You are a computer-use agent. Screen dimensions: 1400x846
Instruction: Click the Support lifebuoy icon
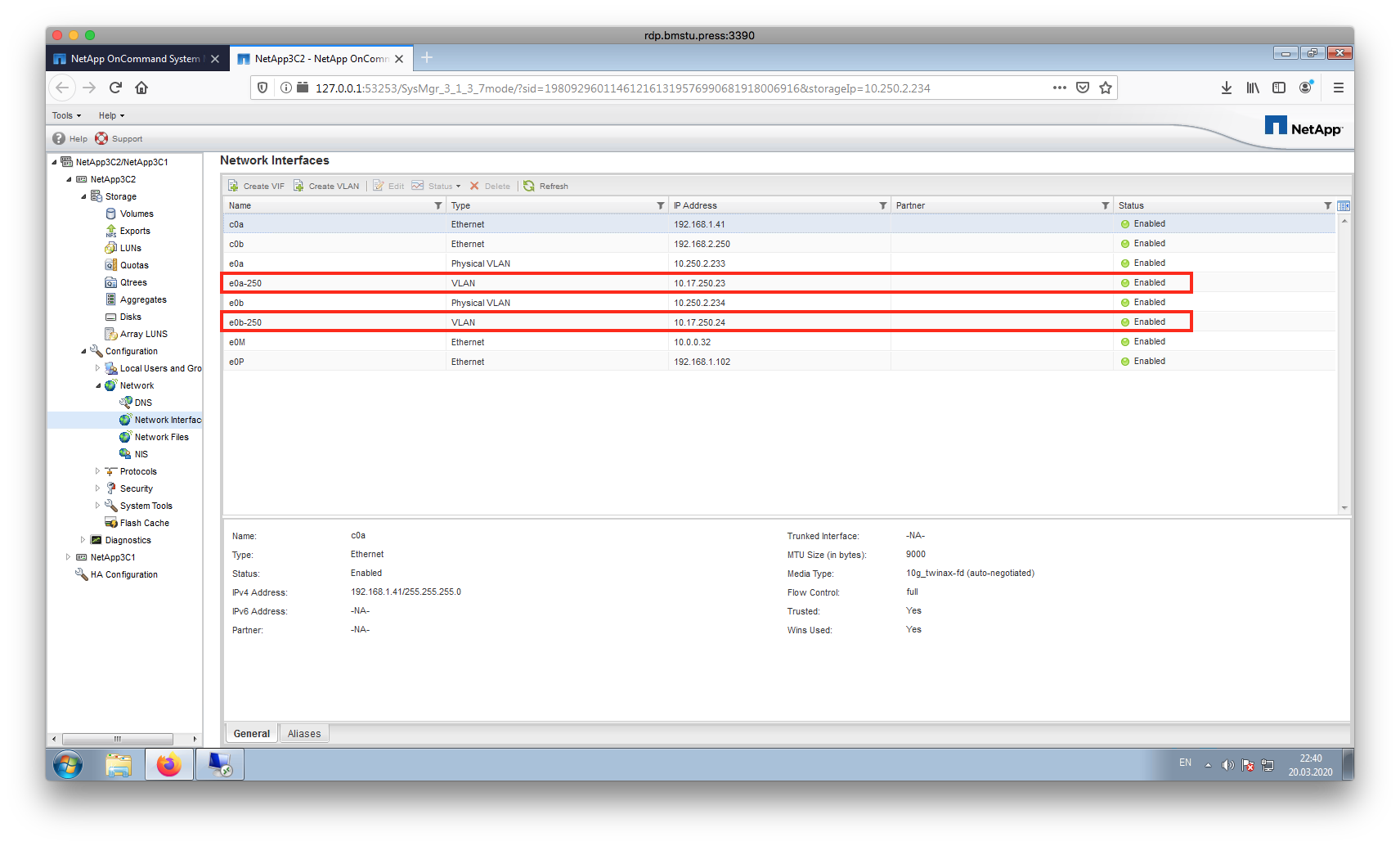[x=101, y=138]
